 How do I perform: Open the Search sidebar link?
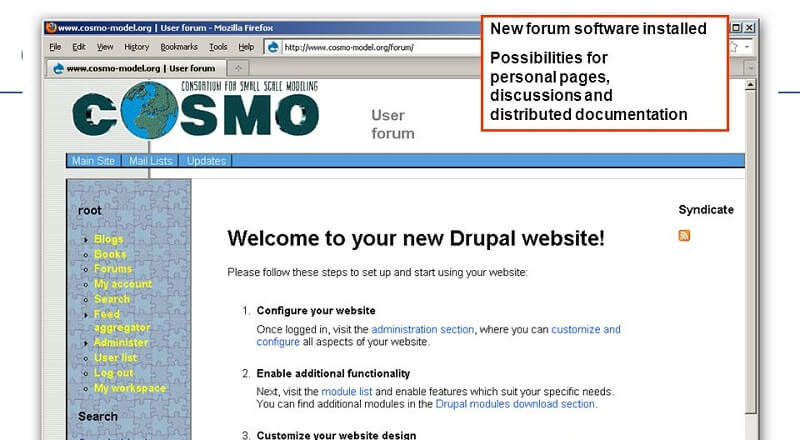click(112, 299)
